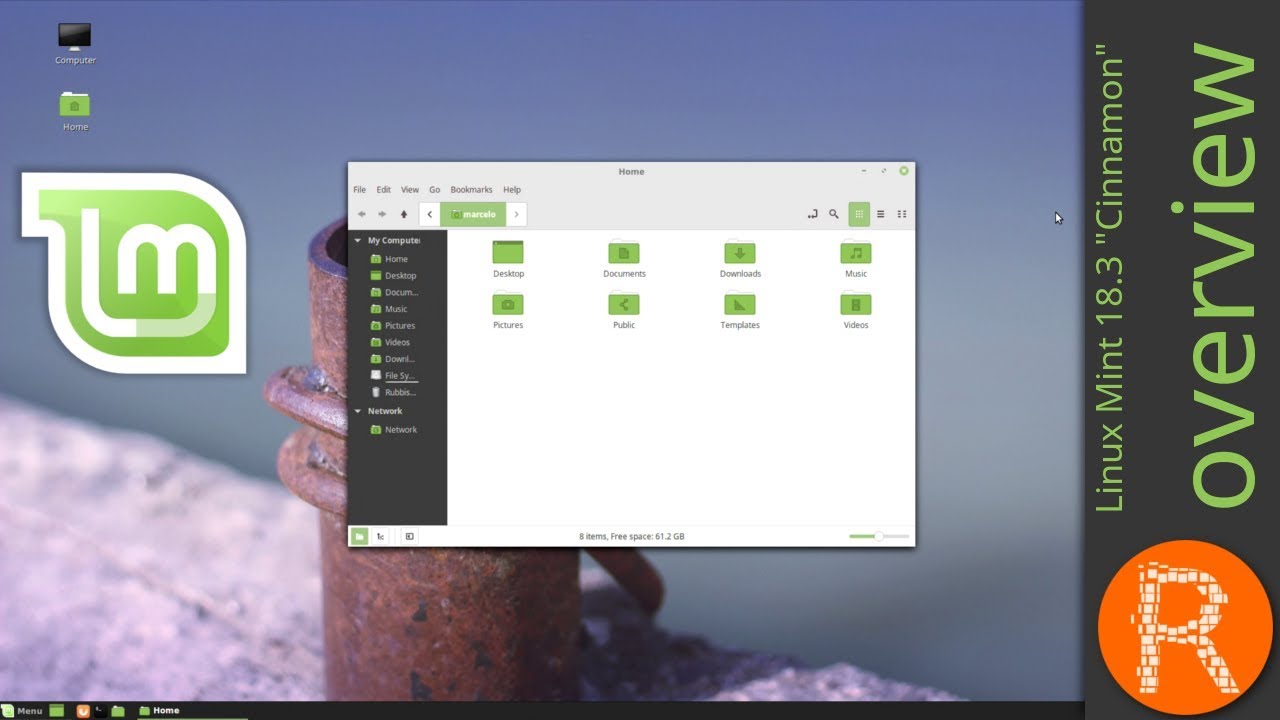Open the Mint Menu button
This screenshot has width=1280, height=720.
(x=22, y=711)
